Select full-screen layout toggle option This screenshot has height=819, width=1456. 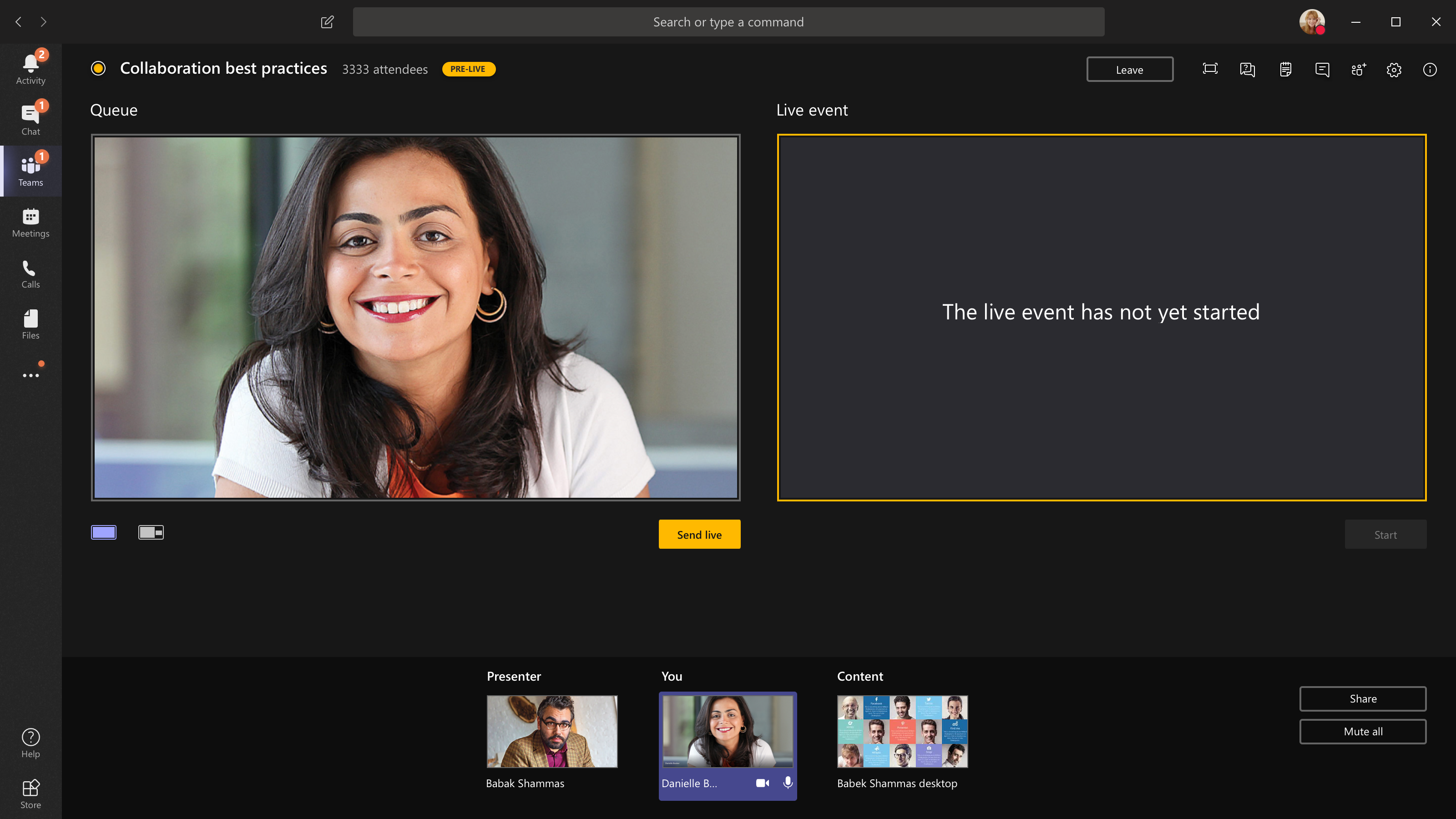click(104, 532)
